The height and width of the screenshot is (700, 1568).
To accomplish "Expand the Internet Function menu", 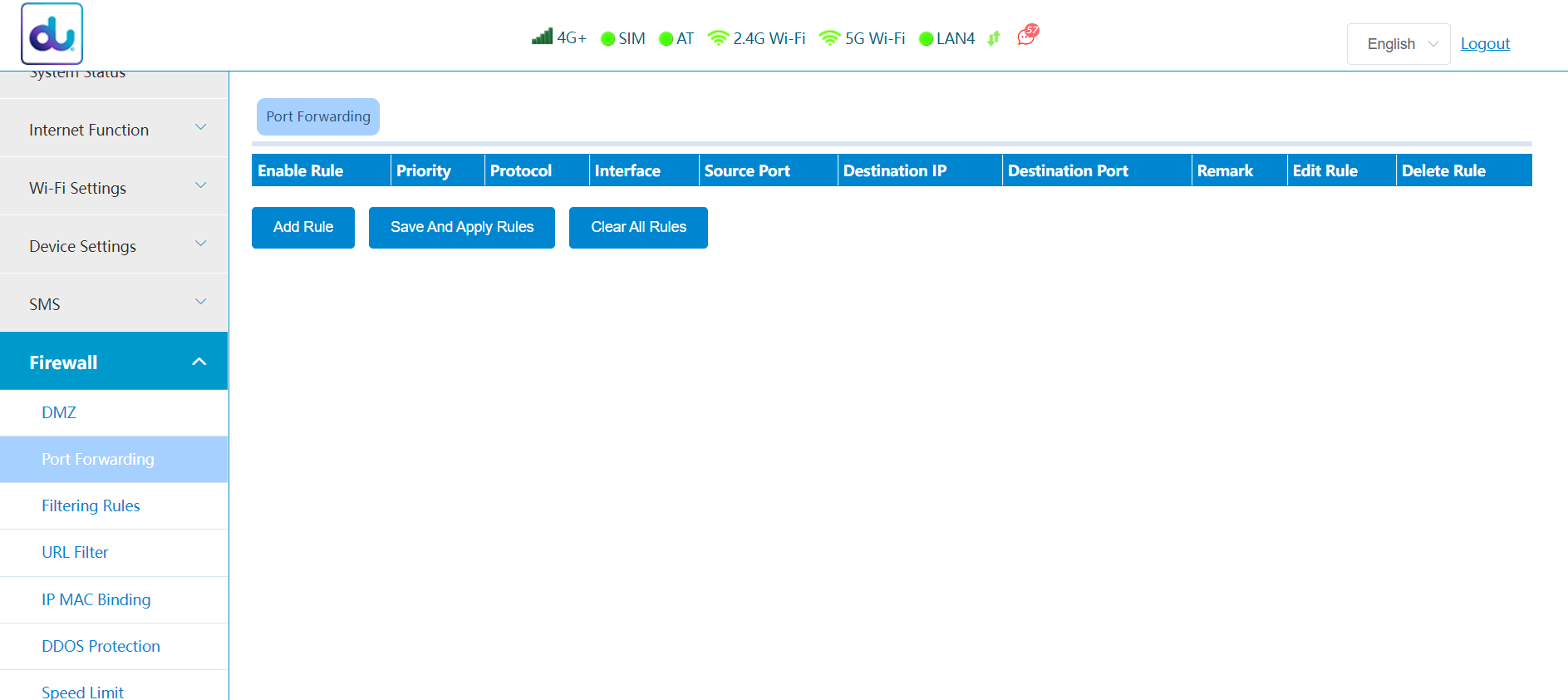I will pyautogui.click(x=114, y=129).
